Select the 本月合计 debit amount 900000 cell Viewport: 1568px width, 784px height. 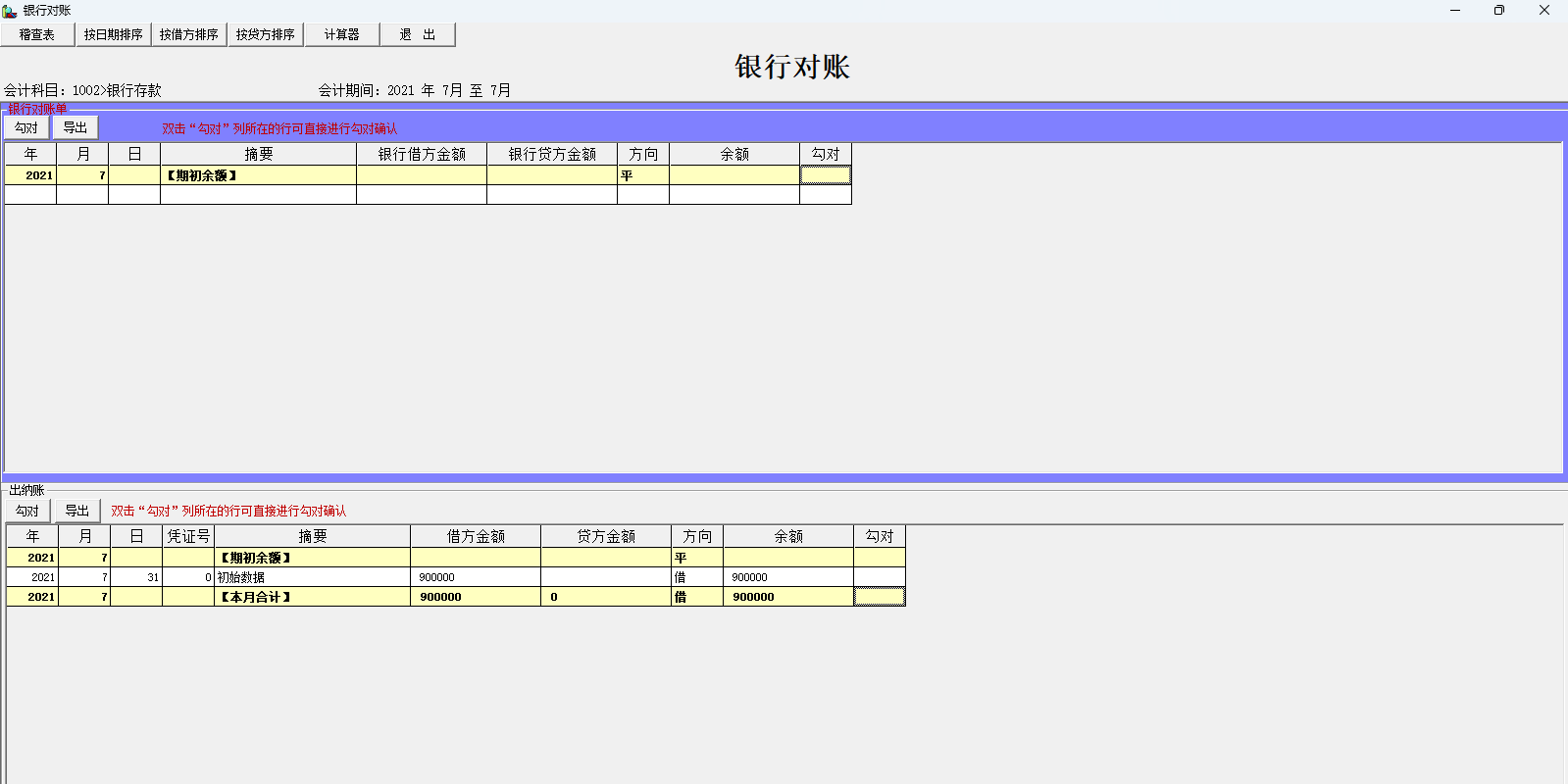pyautogui.click(x=476, y=597)
